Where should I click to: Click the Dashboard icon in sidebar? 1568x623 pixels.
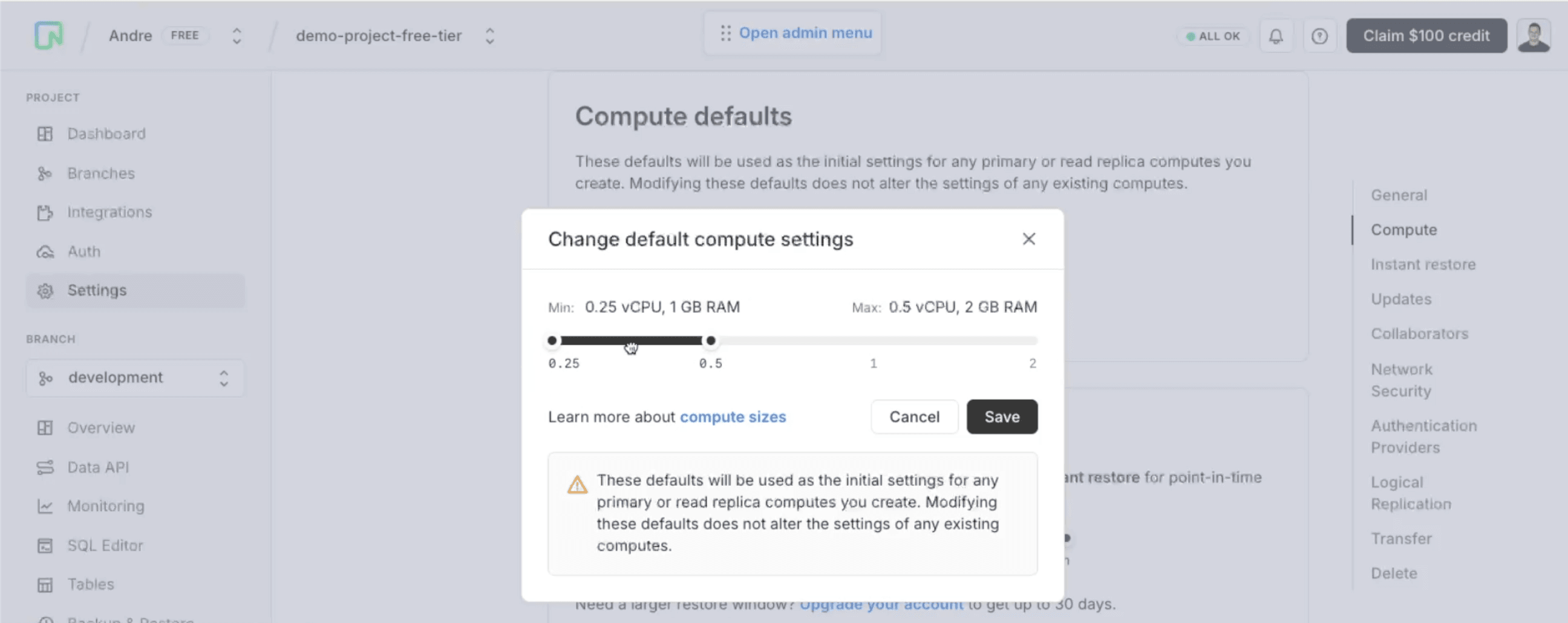point(45,134)
